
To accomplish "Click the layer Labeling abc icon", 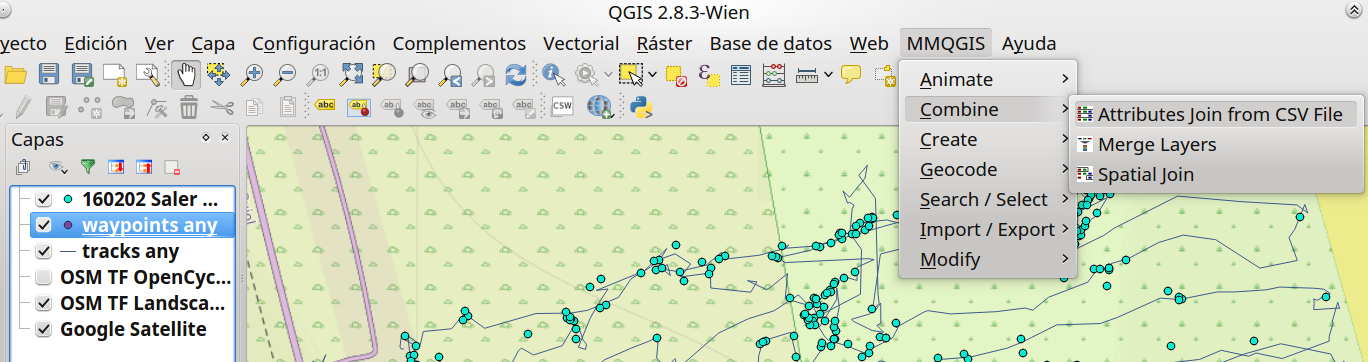I will tap(326, 105).
